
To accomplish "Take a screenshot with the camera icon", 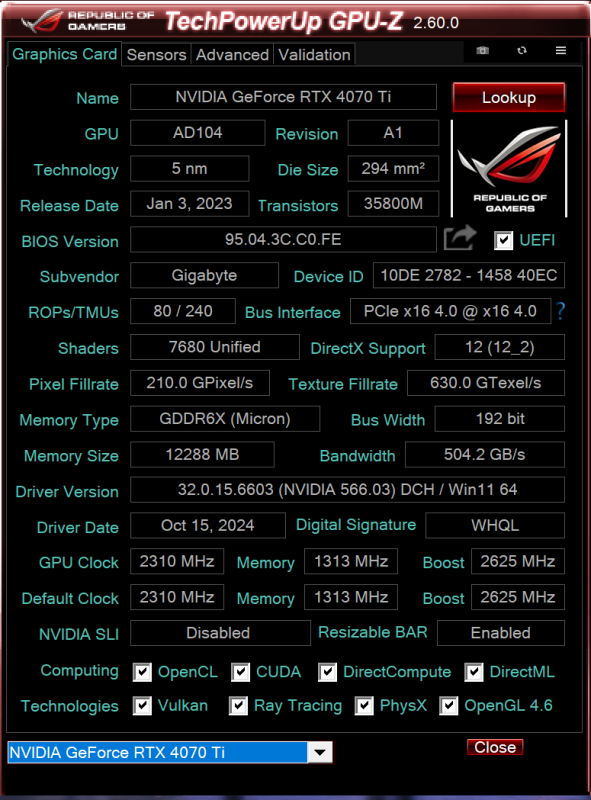I will tap(482, 51).
